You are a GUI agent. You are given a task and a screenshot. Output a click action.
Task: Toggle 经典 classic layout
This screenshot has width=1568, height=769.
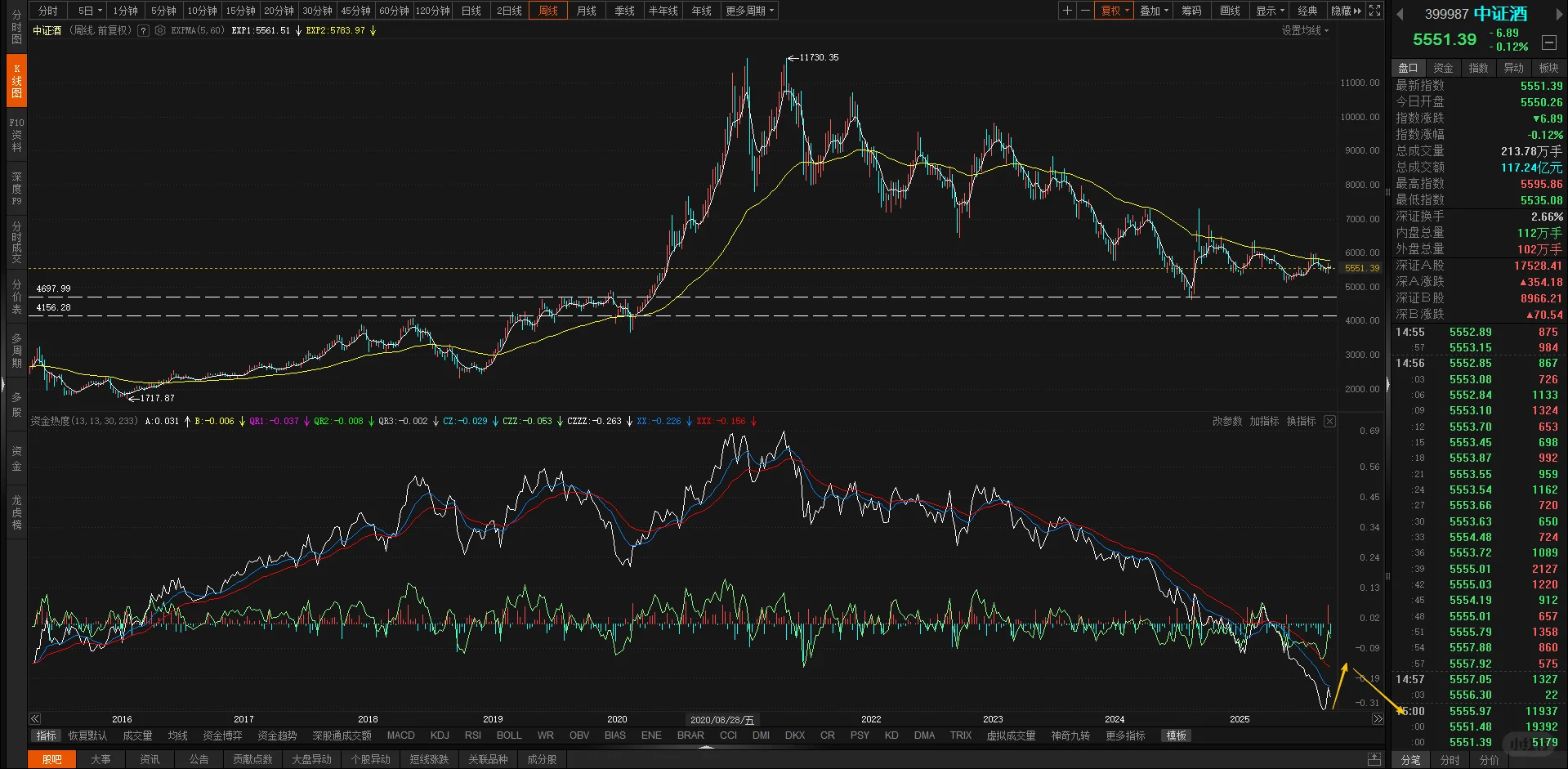click(x=1307, y=11)
